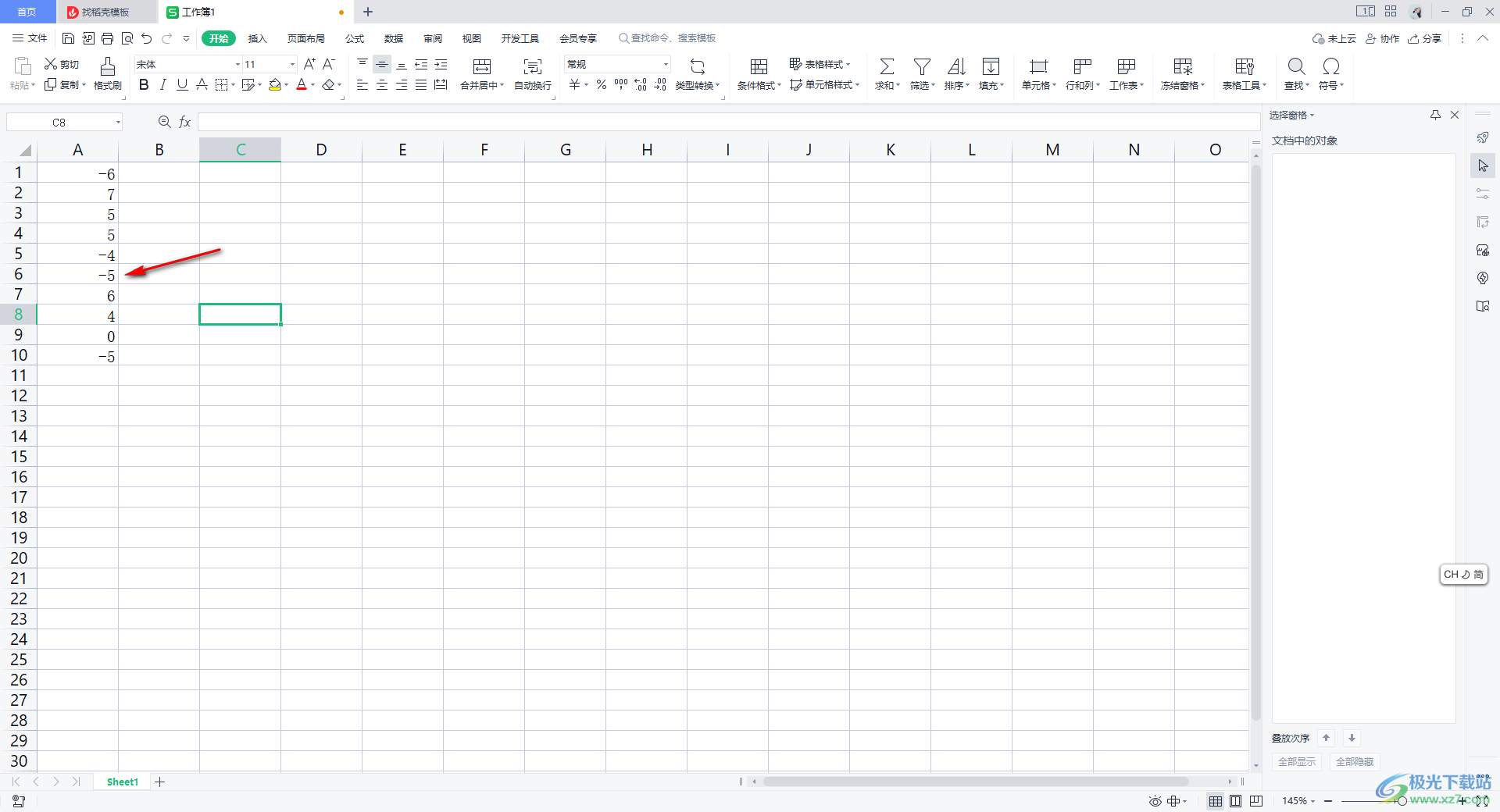
Task: Toggle left horizontal alignment
Action: (x=362, y=84)
